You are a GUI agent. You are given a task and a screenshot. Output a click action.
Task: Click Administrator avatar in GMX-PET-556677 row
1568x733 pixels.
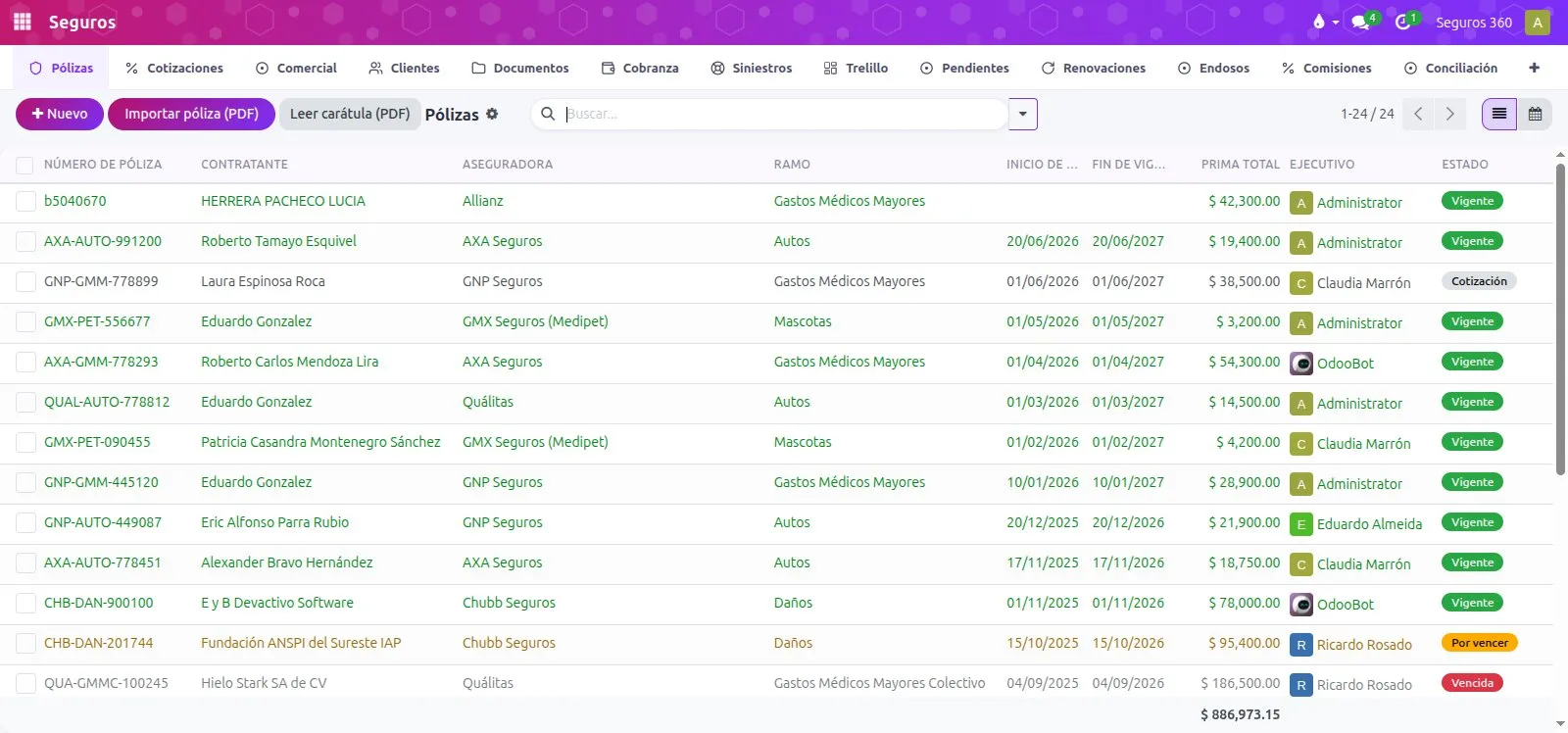1301,323
